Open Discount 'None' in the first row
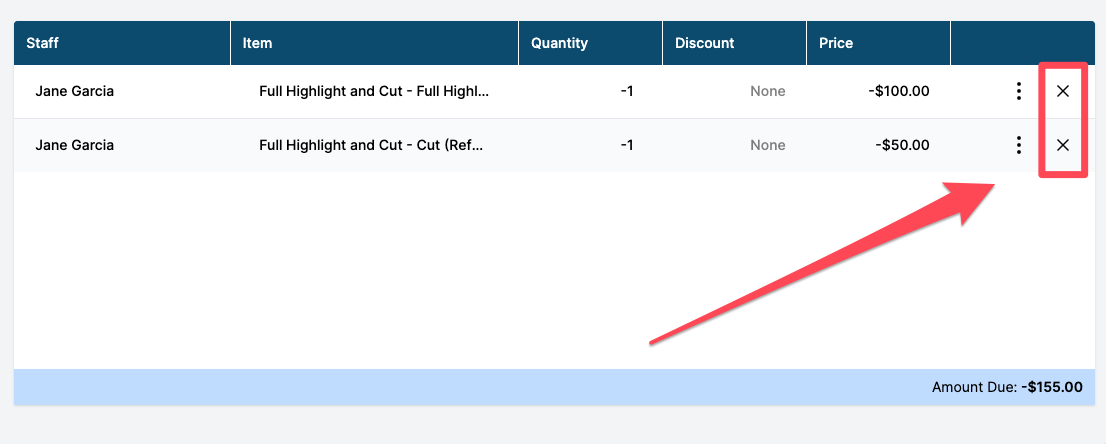This screenshot has height=444, width=1106. (x=767, y=91)
